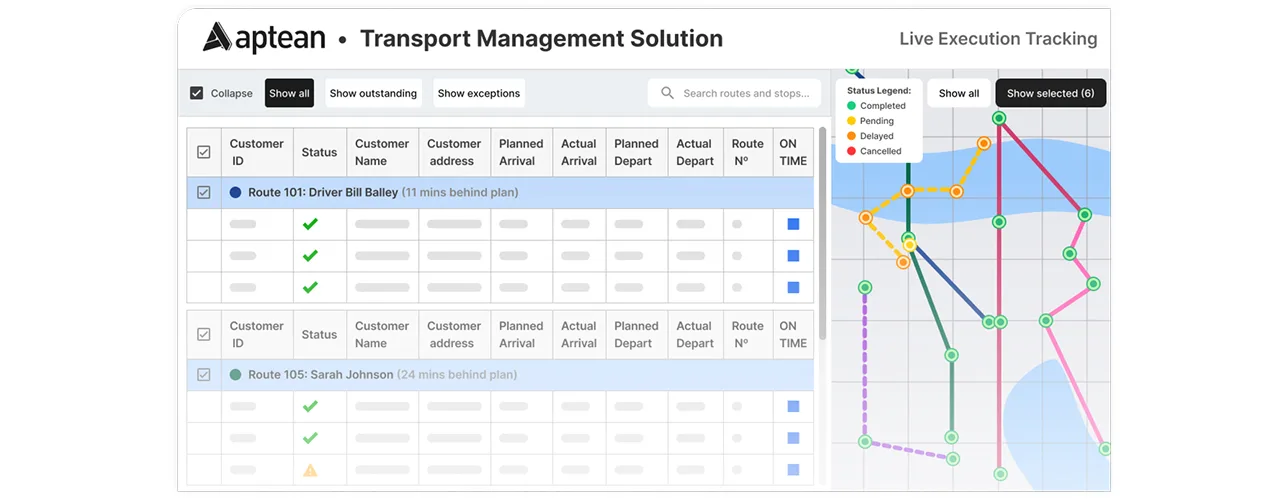Collapse the Route 101: Driver Bill Balley group row
The height and width of the screenshot is (500, 1285).
tap(500, 192)
